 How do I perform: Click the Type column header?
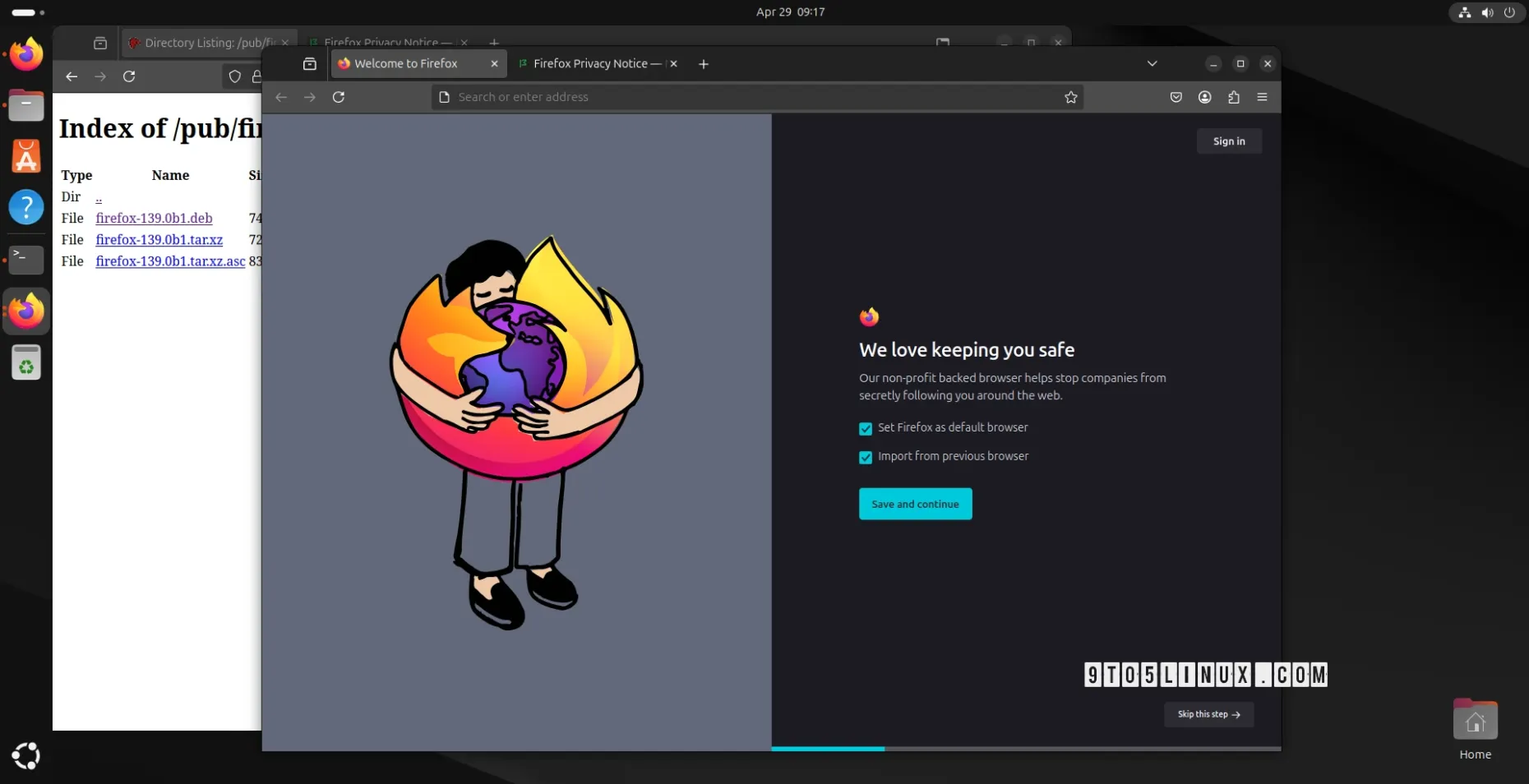point(76,175)
